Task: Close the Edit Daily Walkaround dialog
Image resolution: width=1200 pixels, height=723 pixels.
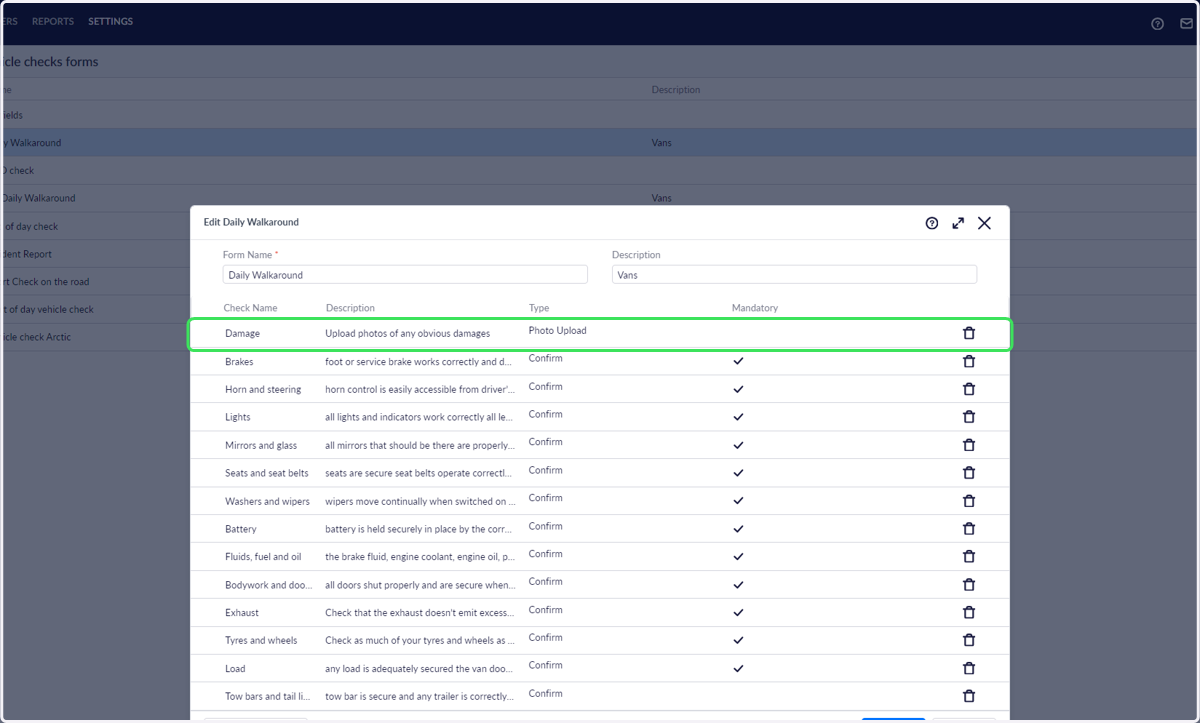Action: tap(984, 223)
